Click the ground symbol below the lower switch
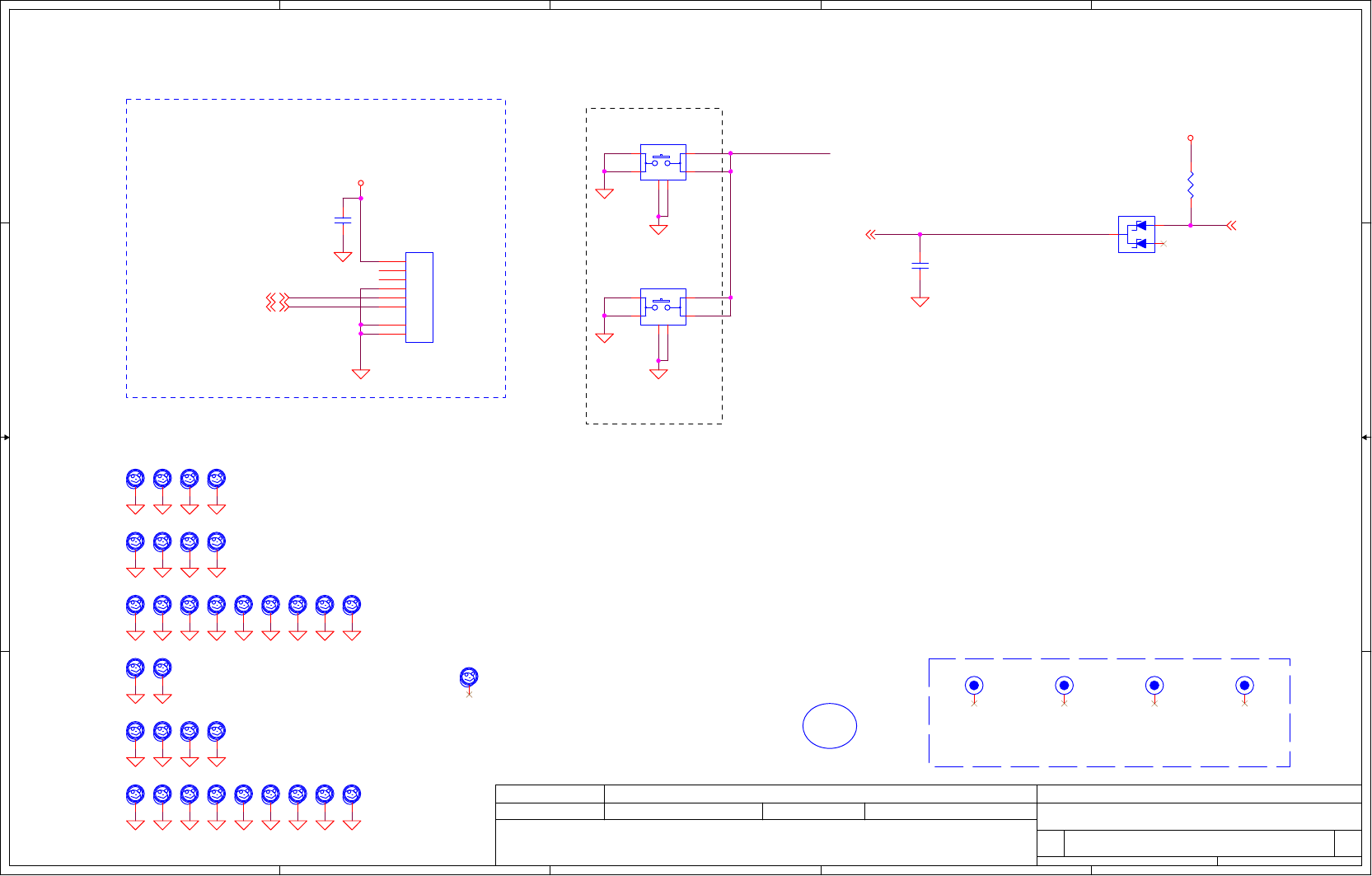Screen dimensions: 1372x876 658,373
